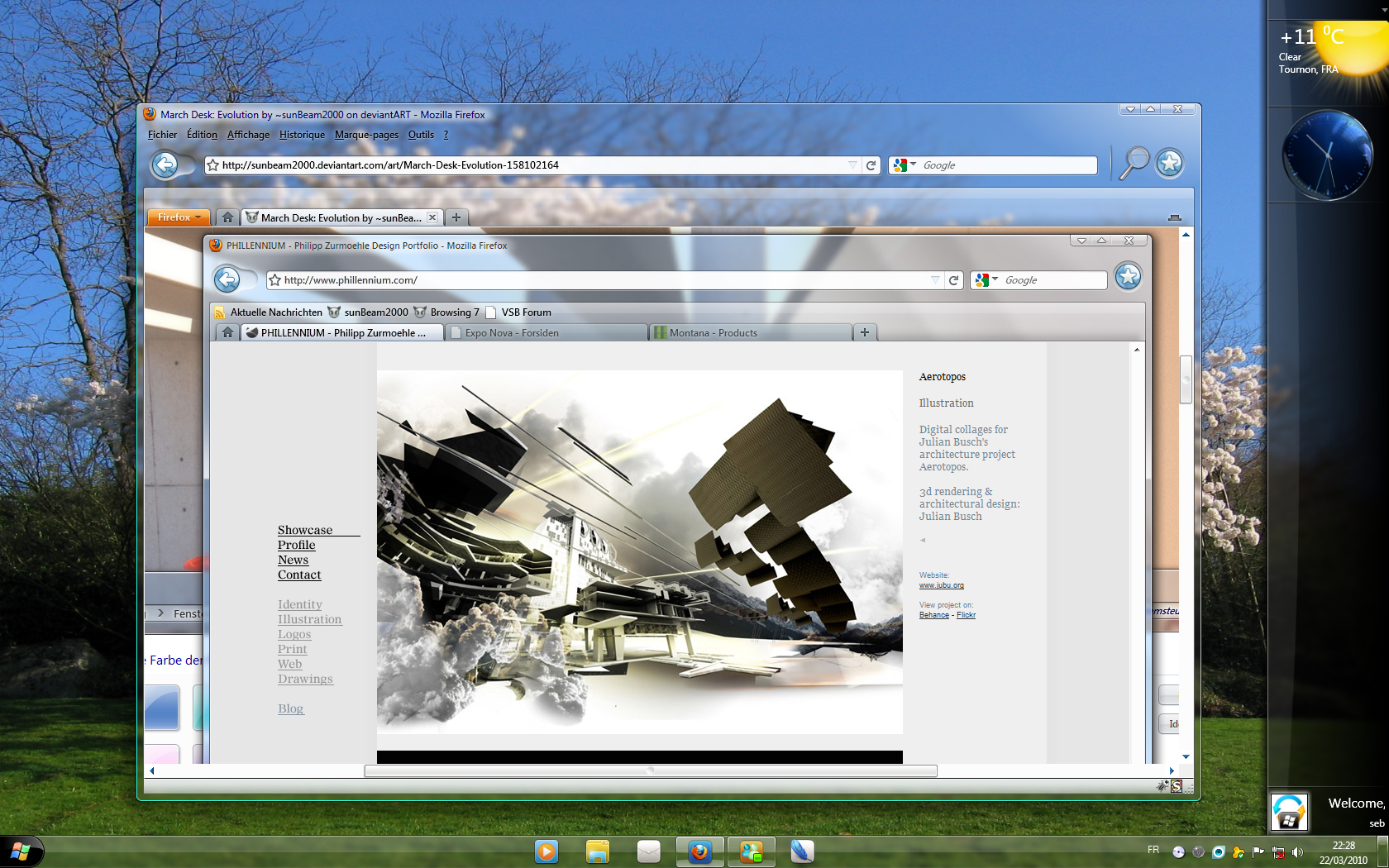Screen dimensions: 1389x868
Task: Open the Marque-pages menu
Action: point(366,135)
